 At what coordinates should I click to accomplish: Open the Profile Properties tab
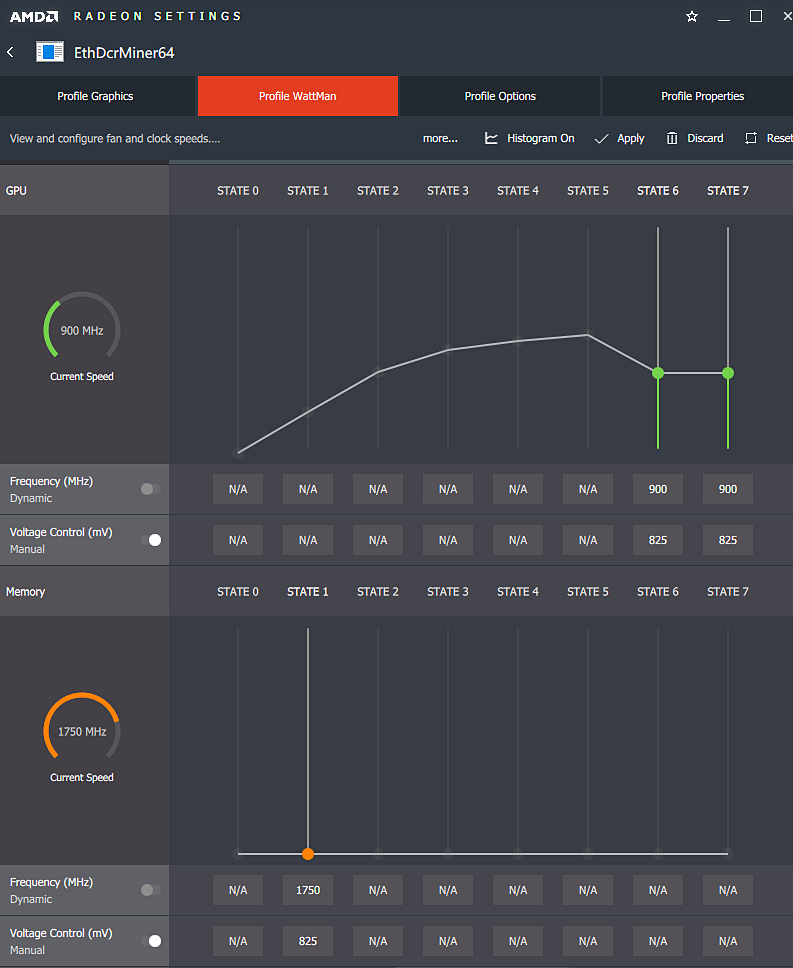tap(698, 96)
